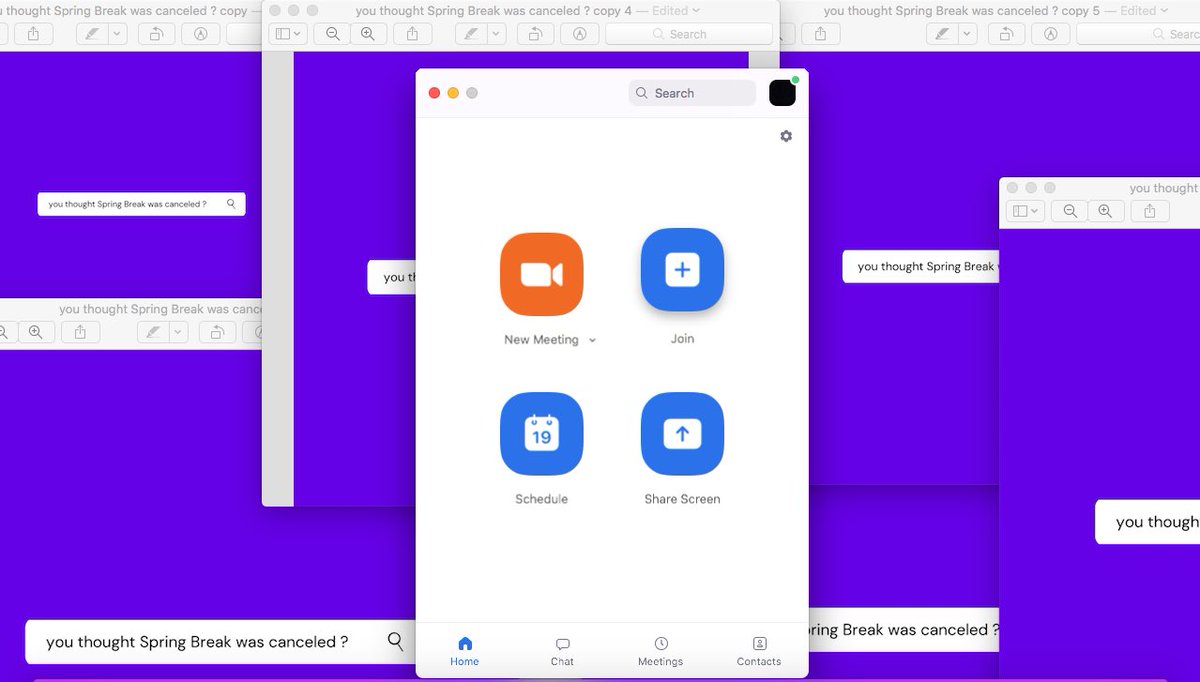This screenshot has width=1200, height=682.
Task: Close the Zoom window with the red button
Action: pyautogui.click(x=434, y=93)
